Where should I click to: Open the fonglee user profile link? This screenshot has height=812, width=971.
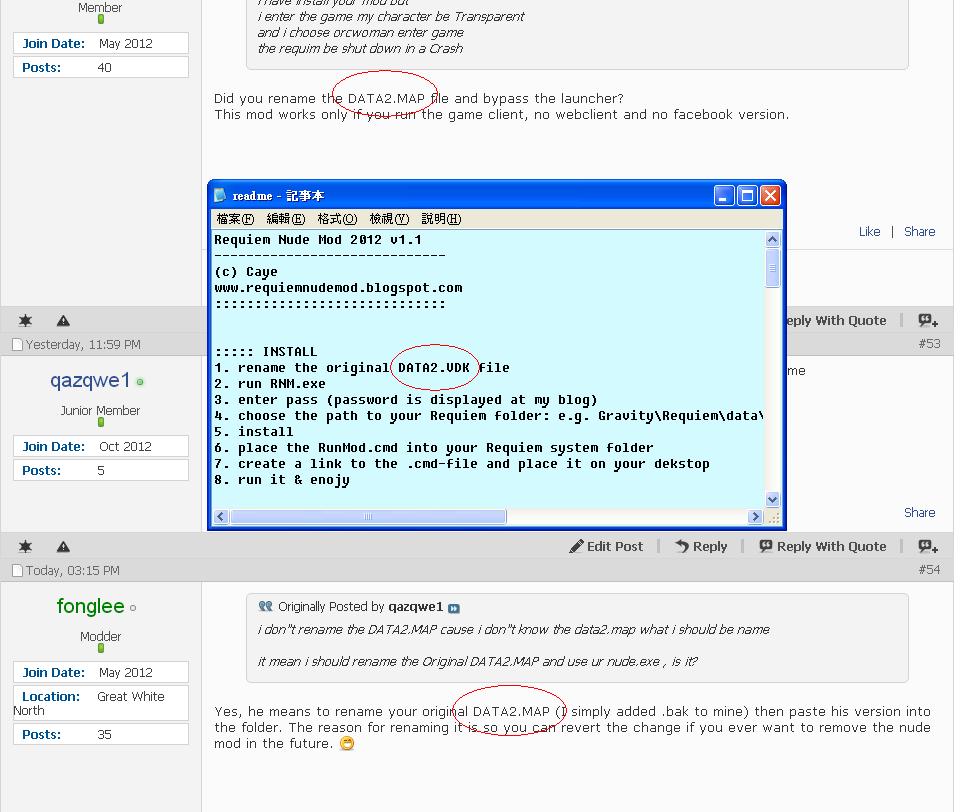[x=90, y=606]
